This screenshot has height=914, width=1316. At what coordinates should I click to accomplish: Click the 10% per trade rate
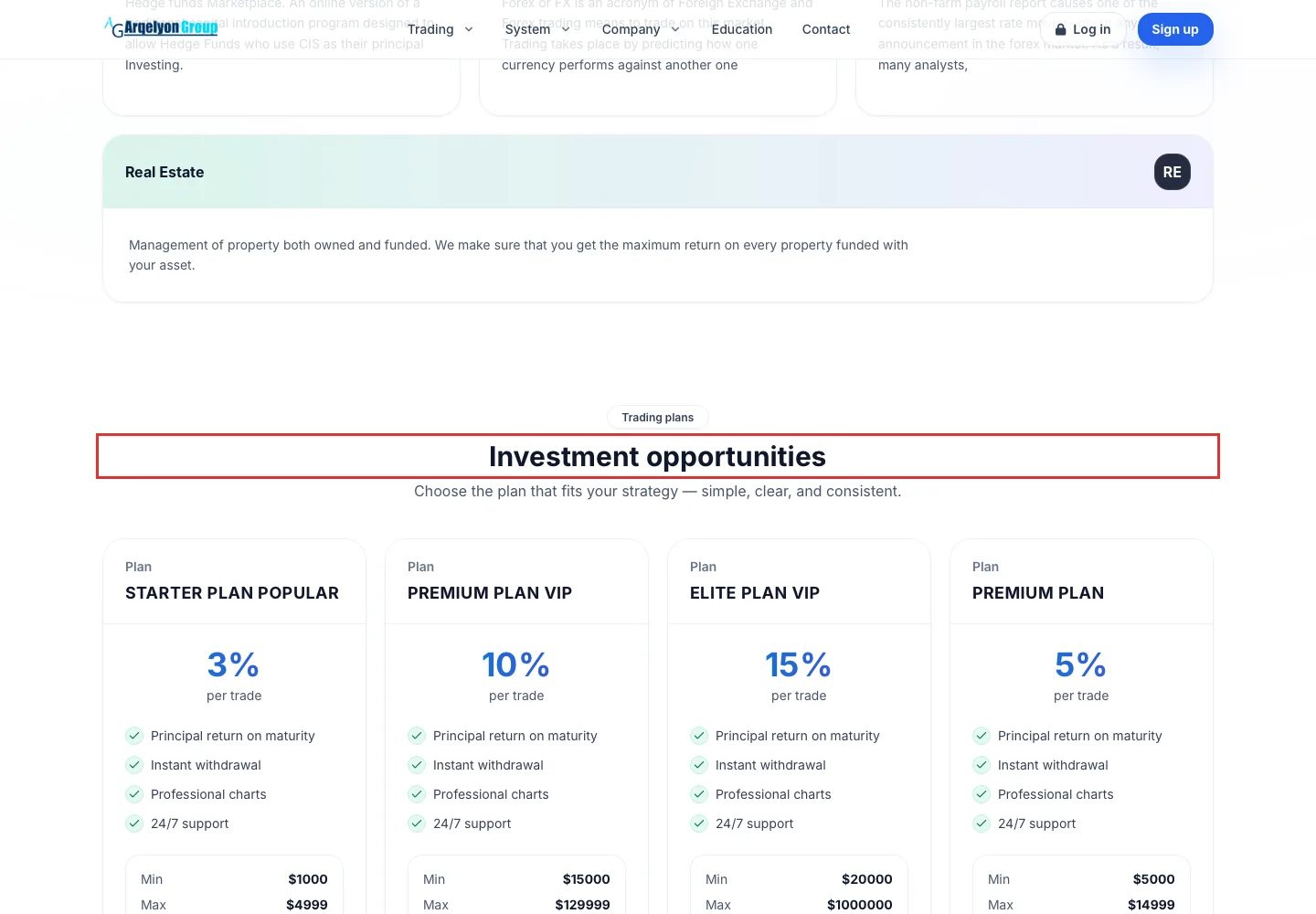click(516, 665)
